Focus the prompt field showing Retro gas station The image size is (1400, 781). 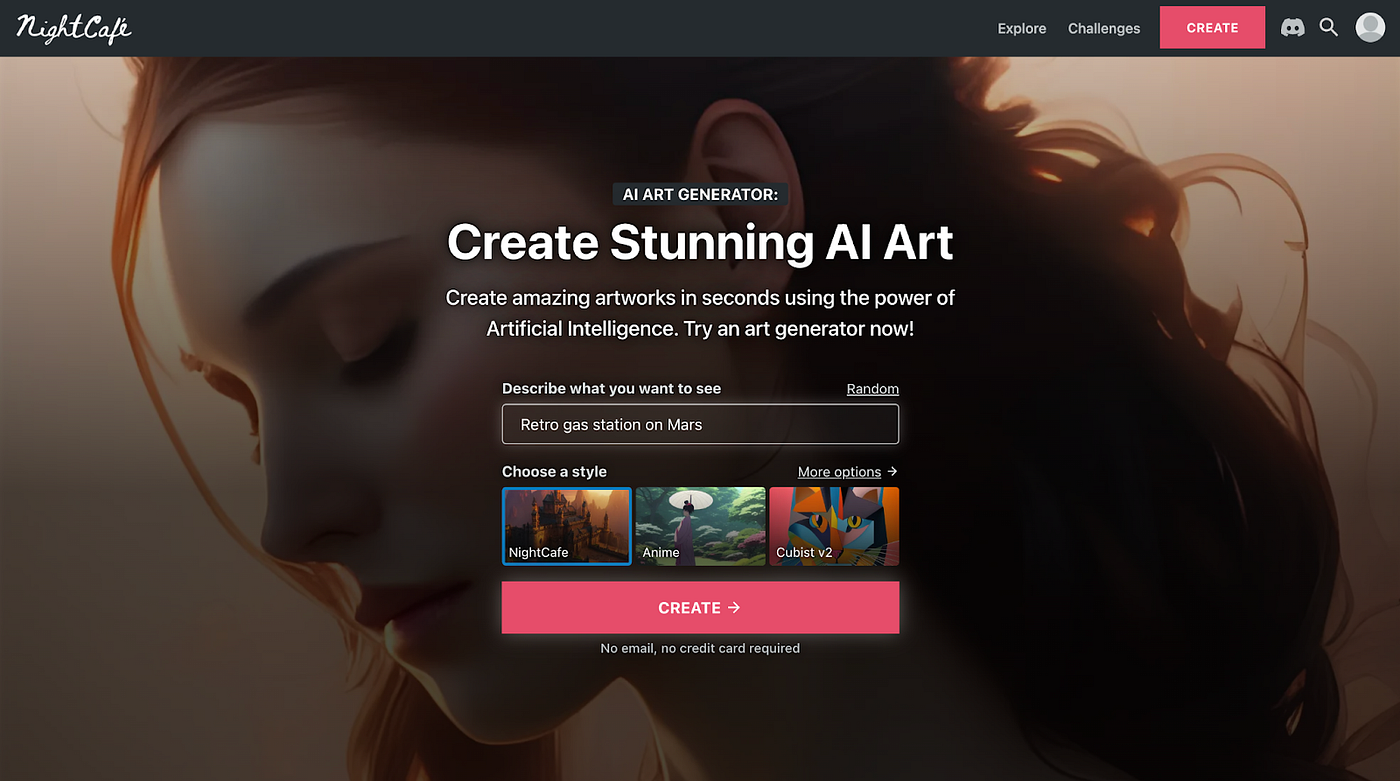pos(700,424)
